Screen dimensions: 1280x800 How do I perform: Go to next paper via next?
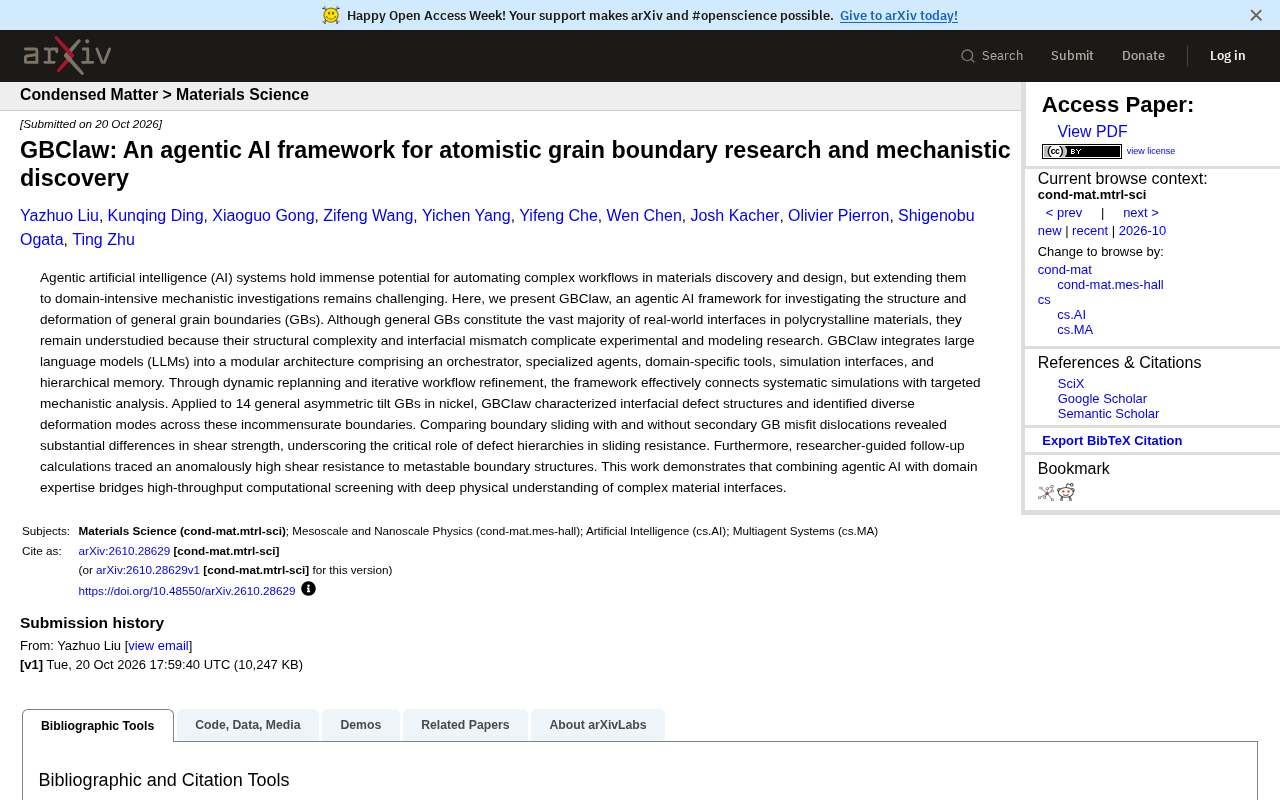click(x=1141, y=213)
